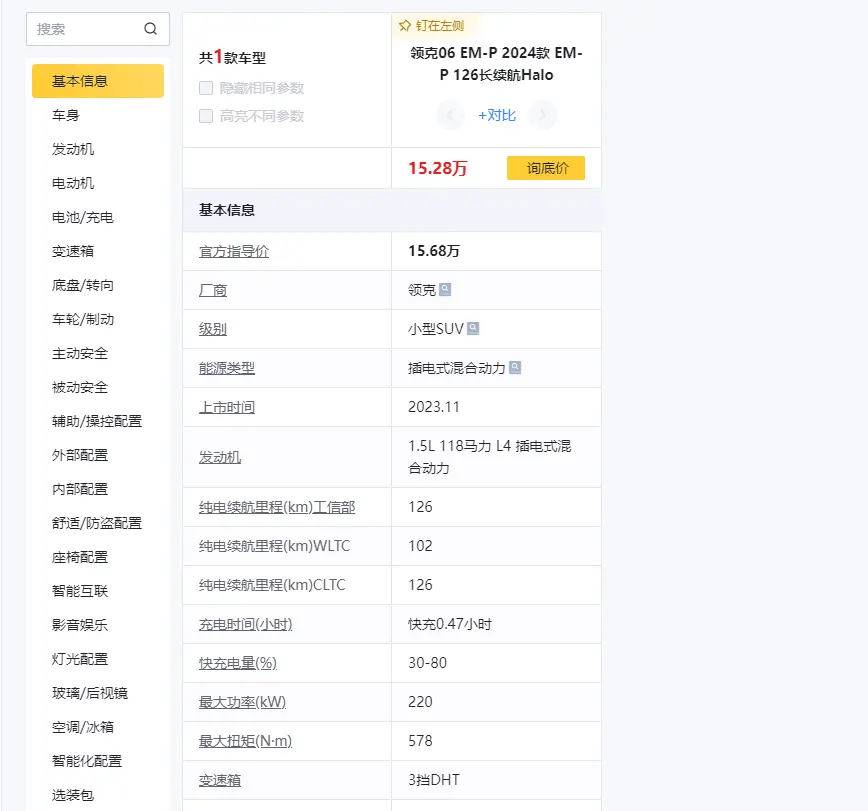This screenshot has height=811, width=868.
Task: Click the lookup icon next to 插电式混合动力
Action: point(515,368)
